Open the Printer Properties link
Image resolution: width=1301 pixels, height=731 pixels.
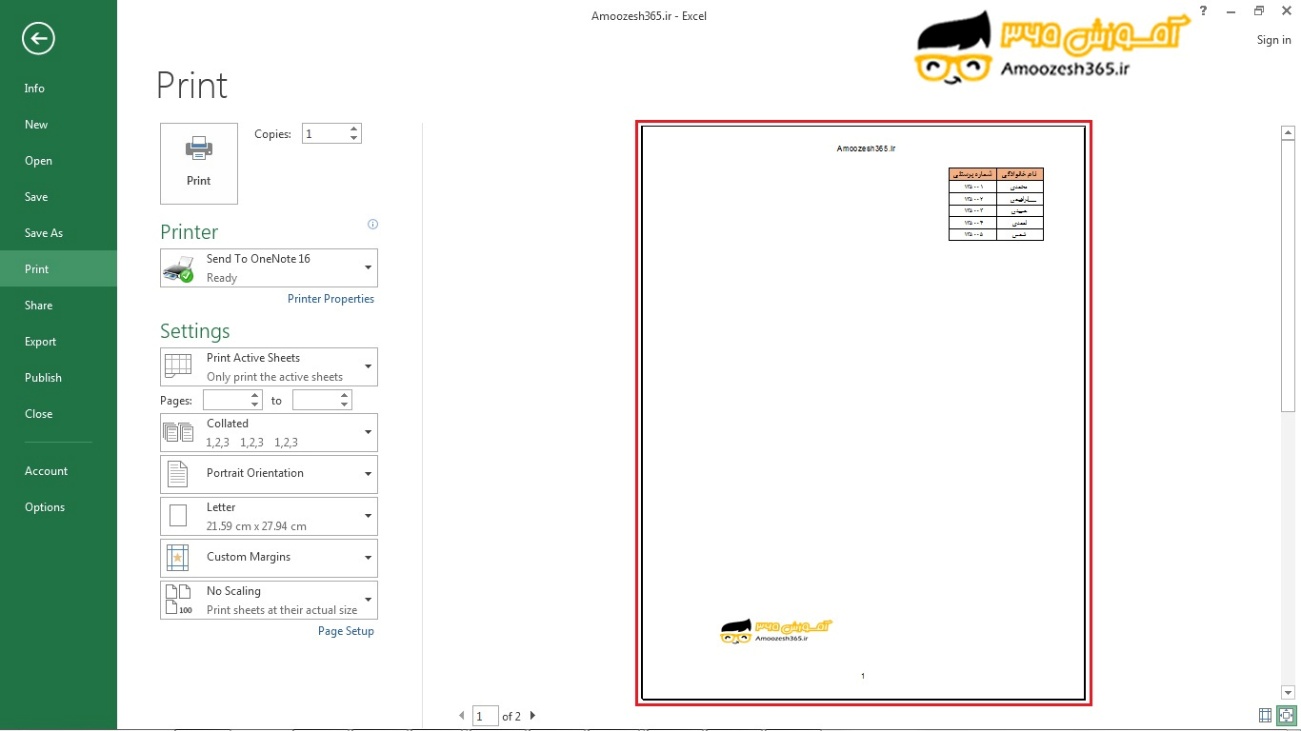point(331,299)
